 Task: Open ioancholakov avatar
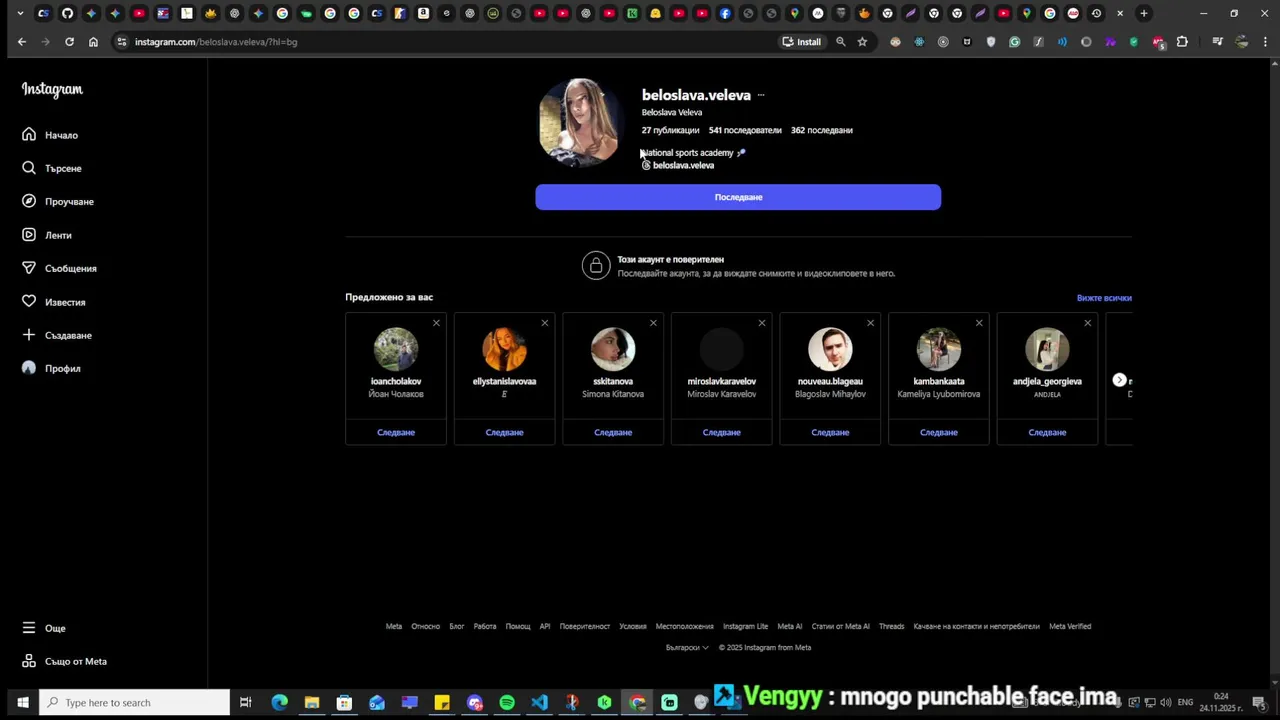click(x=396, y=349)
